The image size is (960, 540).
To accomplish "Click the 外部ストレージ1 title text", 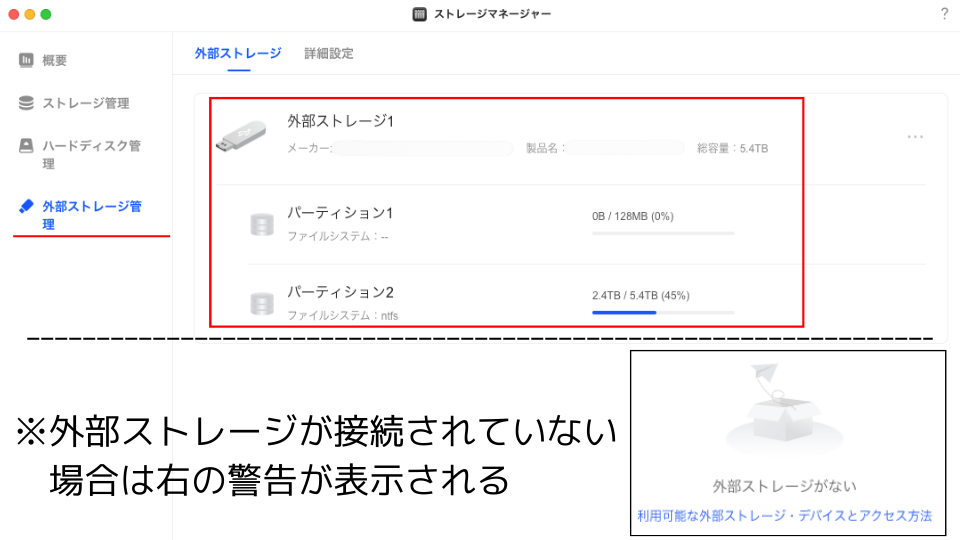I will tap(340, 121).
